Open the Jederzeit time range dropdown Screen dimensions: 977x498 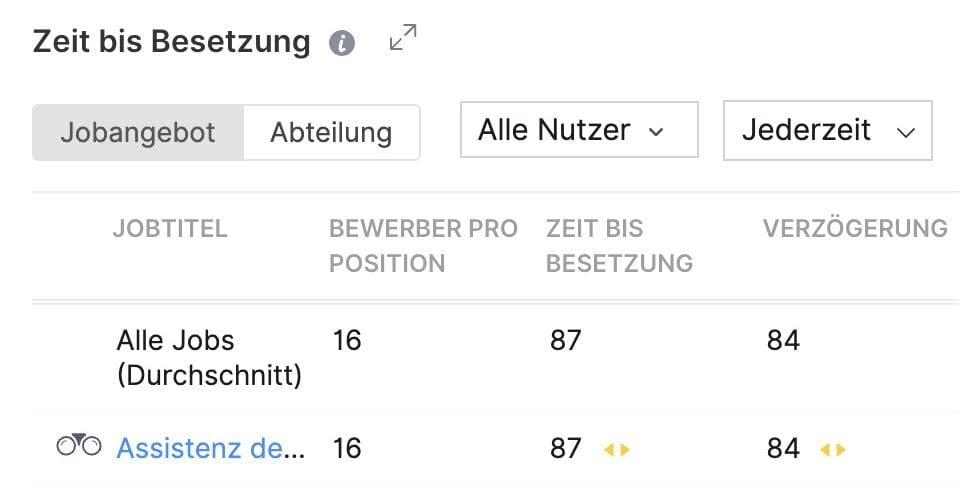[x=827, y=130]
